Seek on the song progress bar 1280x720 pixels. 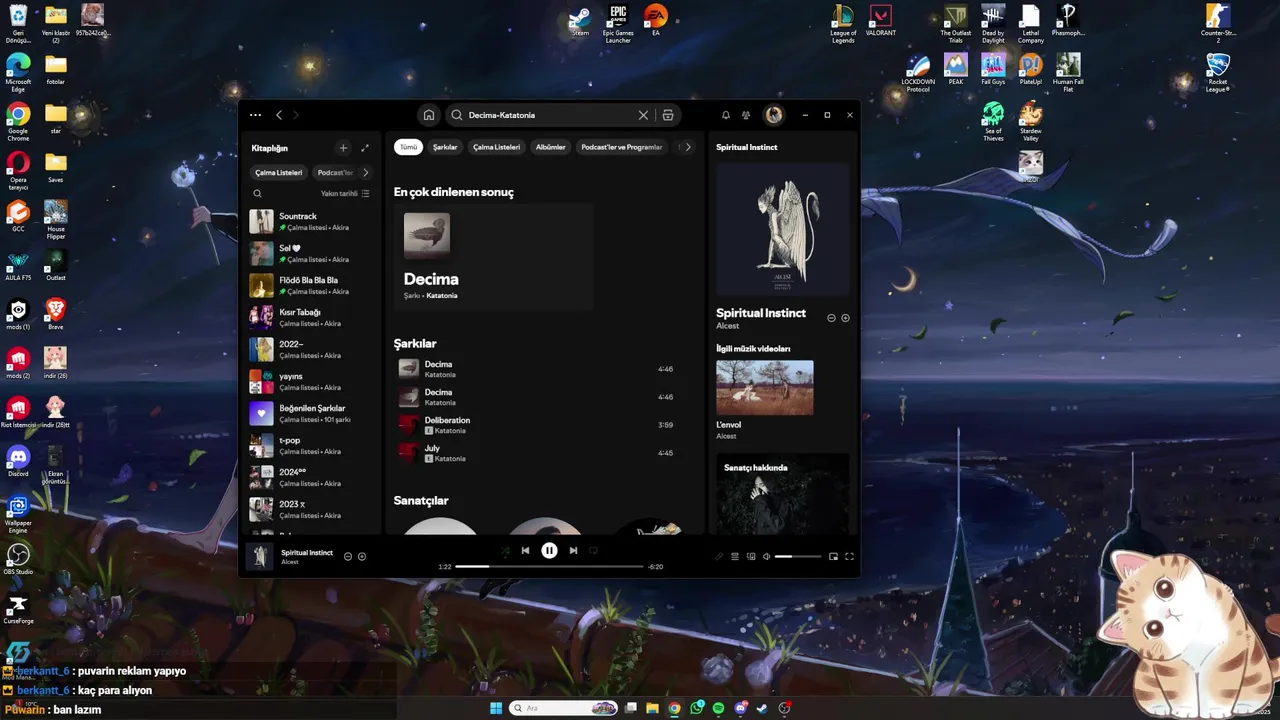pyautogui.click(x=549, y=566)
